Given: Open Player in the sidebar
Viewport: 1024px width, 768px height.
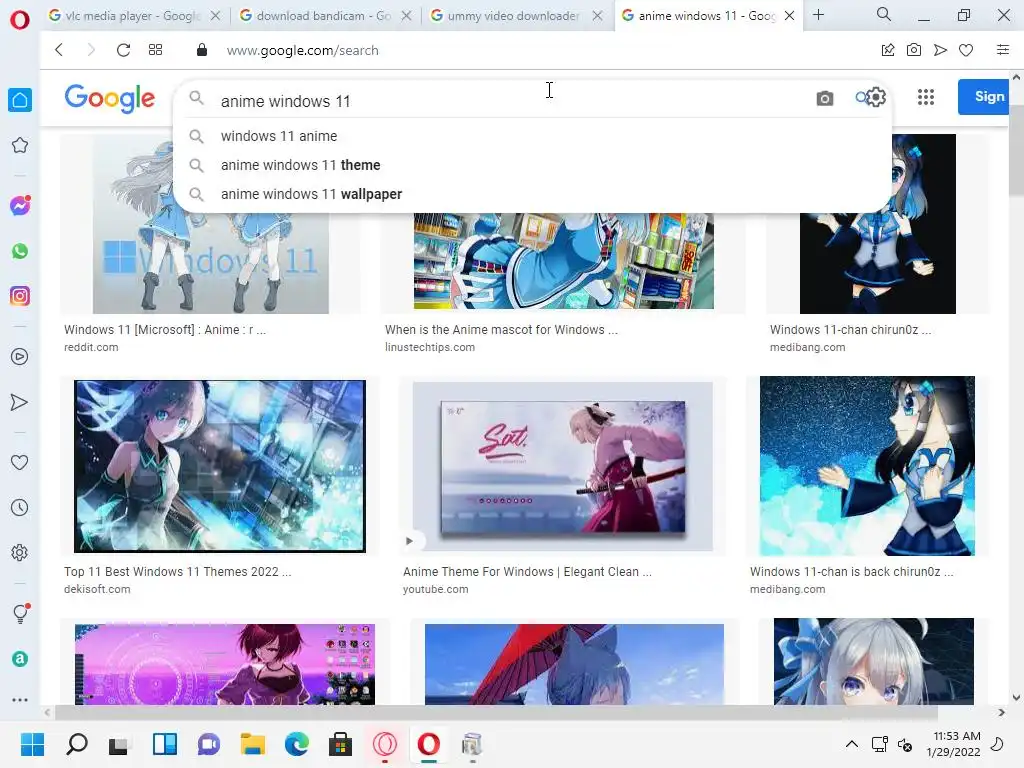Looking at the screenshot, I should tap(20, 357).
